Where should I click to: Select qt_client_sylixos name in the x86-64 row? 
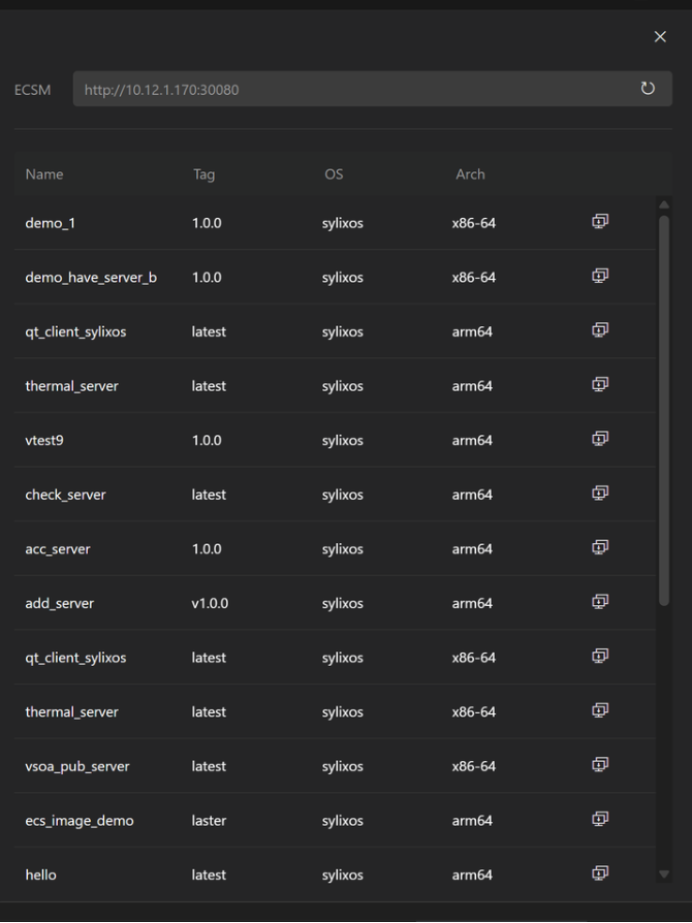tap(75, 658)
